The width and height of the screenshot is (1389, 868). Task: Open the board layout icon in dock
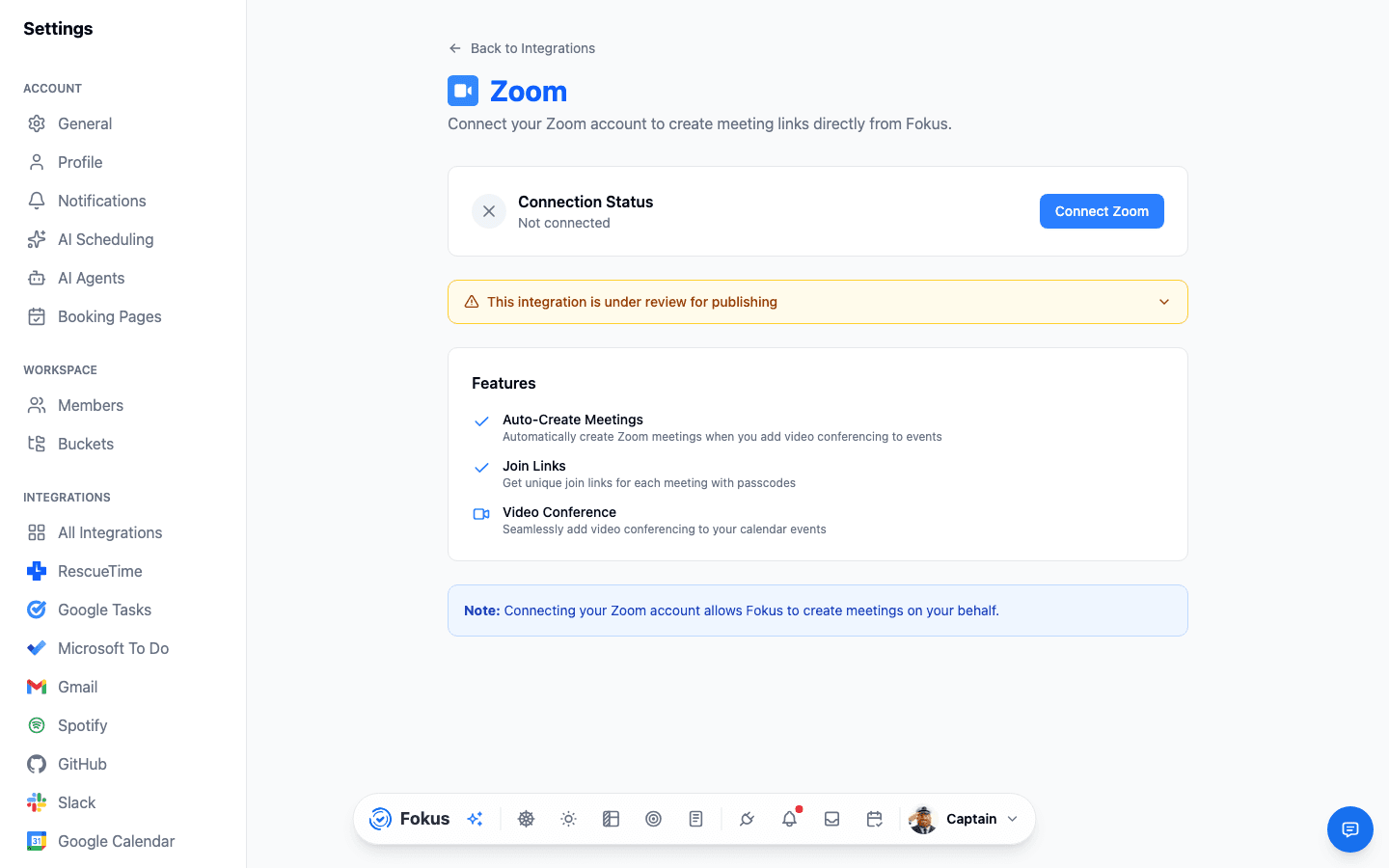(x=612, y=819)
